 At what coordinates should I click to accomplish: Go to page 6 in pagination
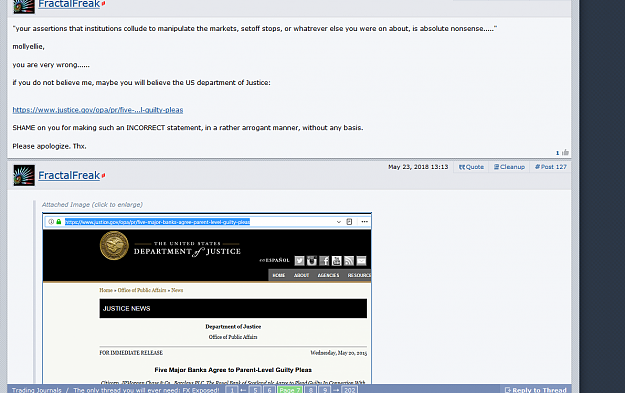pos(269,390)
